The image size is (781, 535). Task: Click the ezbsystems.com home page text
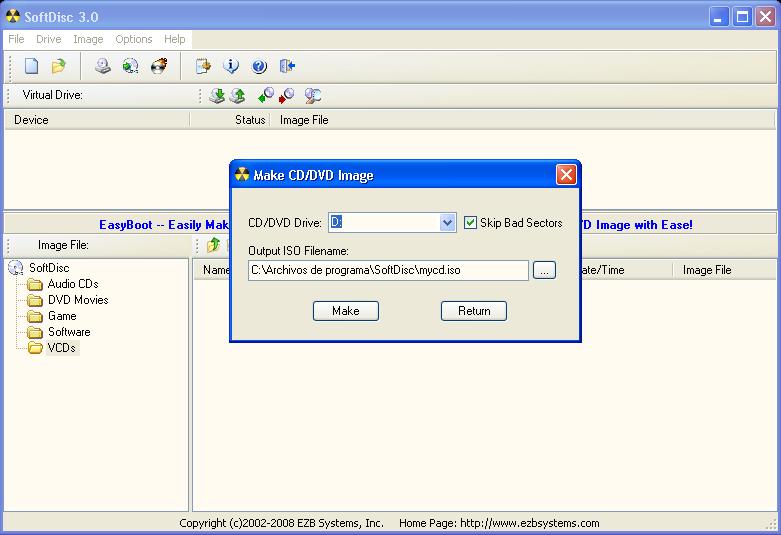pos(499,523)
